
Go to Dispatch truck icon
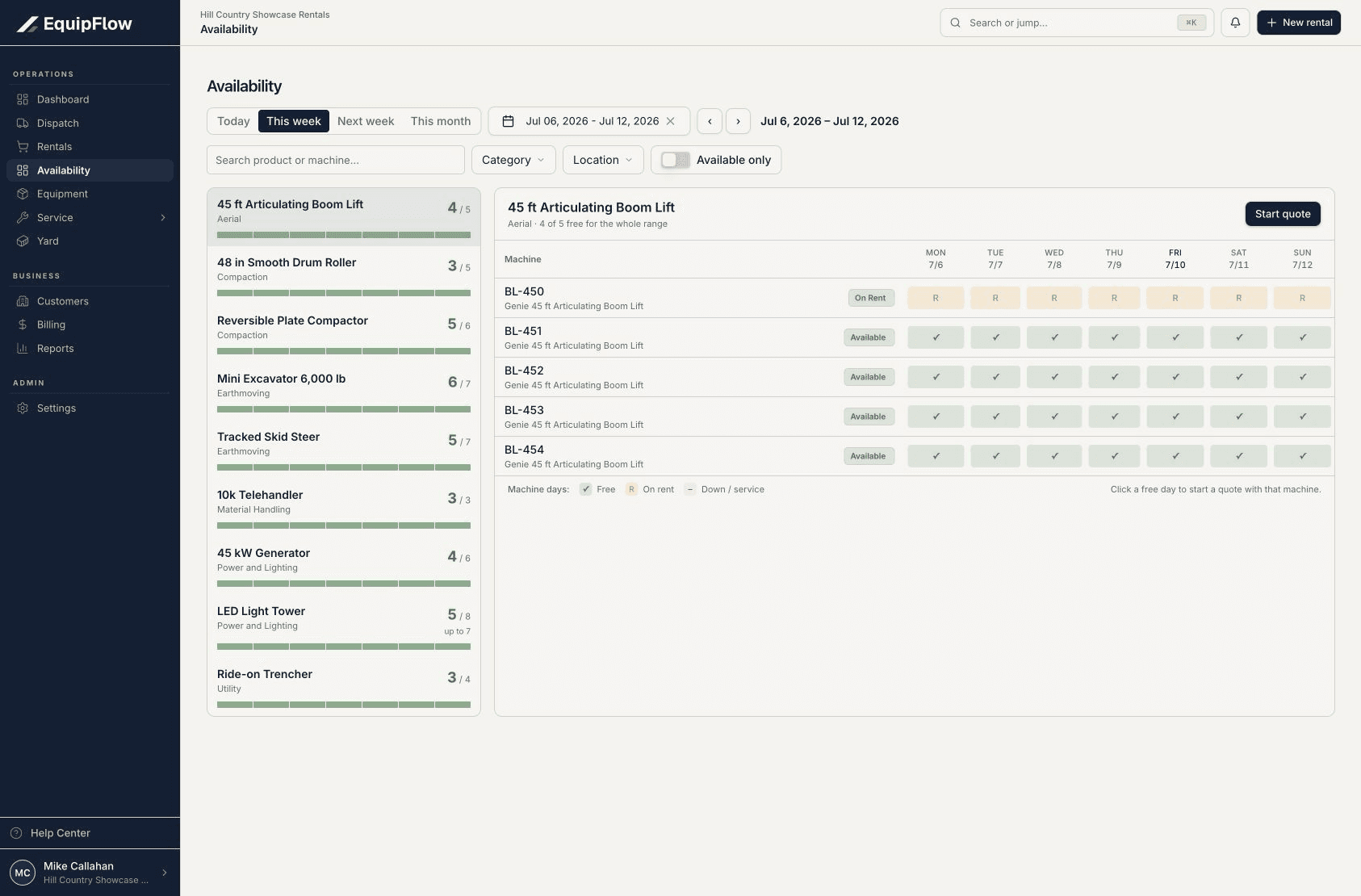pos(23,124)
